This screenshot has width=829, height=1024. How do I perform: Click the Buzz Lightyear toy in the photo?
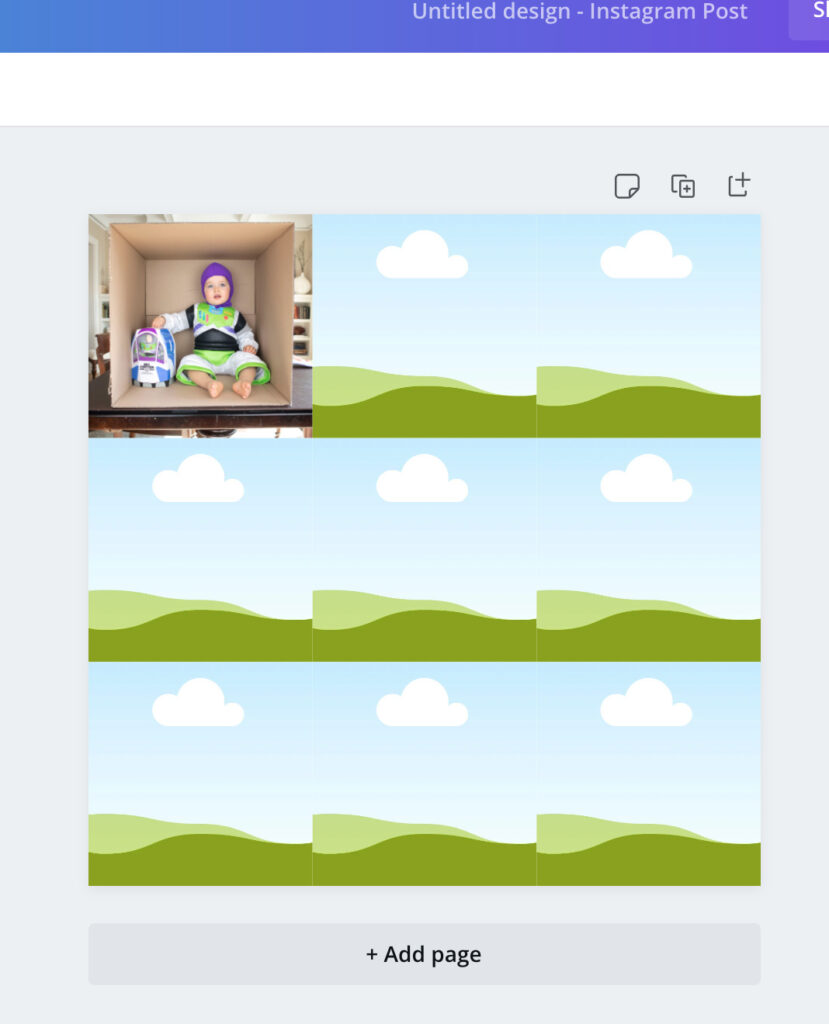153,357
